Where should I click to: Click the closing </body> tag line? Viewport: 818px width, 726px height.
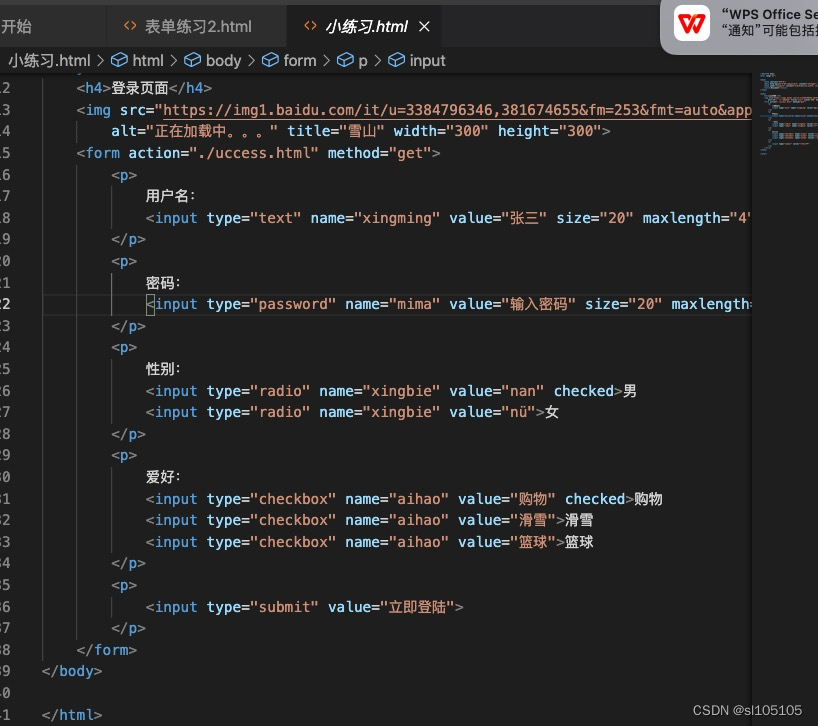[x=71, y=671]
